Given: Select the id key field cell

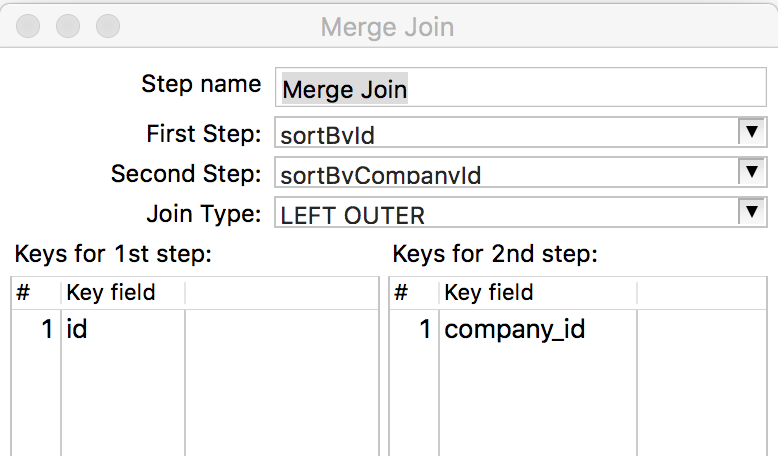Looking at the screenshot, I should coord(123,329).
